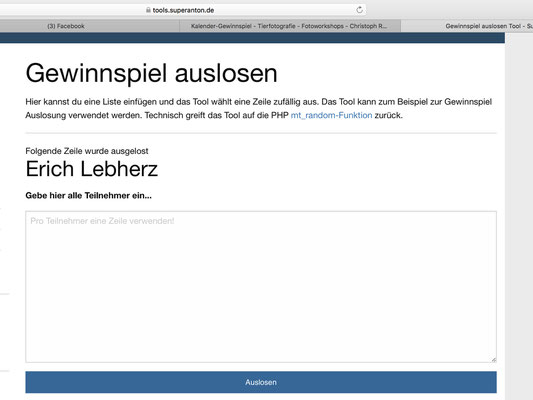The image size is (533, 400).
Task: Grab the textarea resize handle
Action: click(x=494, y=360)
